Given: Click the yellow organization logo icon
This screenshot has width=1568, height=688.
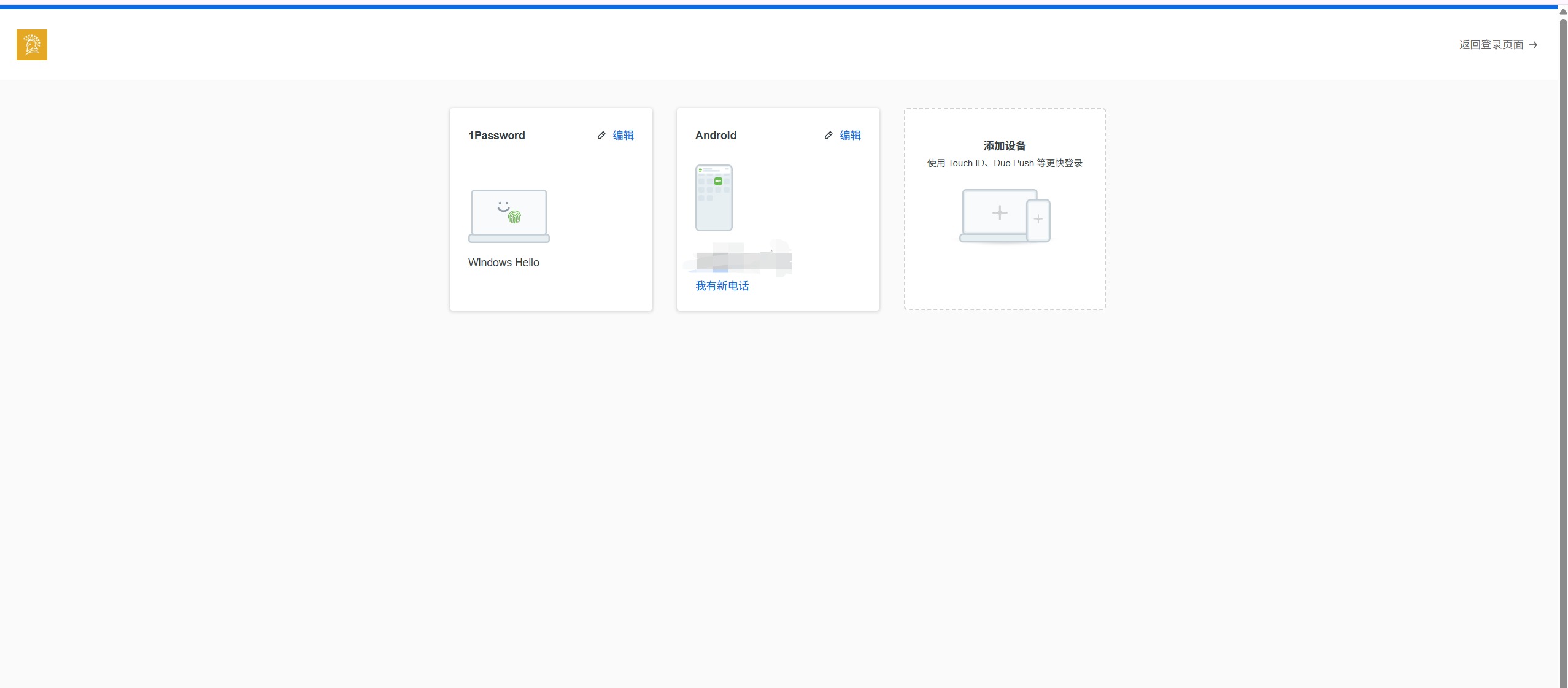Looking at the screenshot, I should point(32,45).
